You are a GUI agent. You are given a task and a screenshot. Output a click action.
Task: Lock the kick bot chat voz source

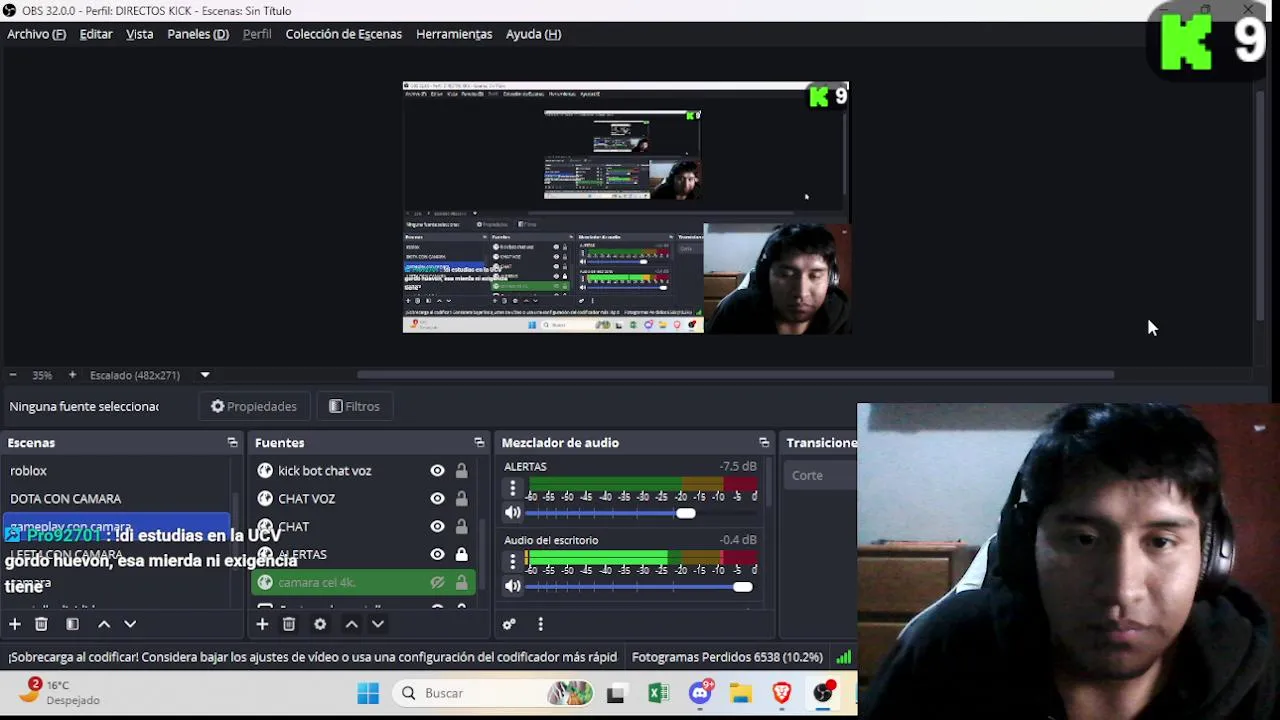[x=461, y=470]
